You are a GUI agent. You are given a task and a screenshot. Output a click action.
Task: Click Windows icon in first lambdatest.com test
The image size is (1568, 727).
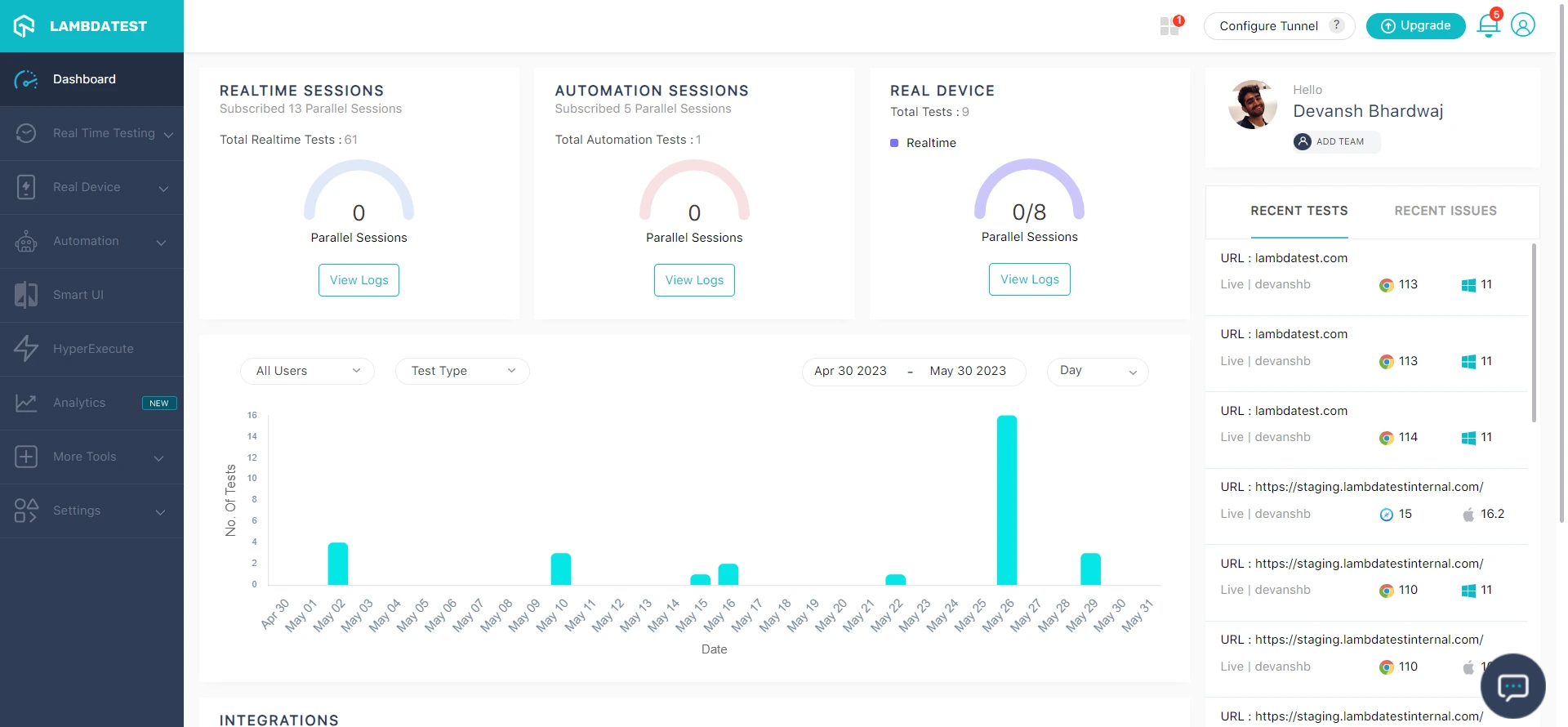[1468, 285]
